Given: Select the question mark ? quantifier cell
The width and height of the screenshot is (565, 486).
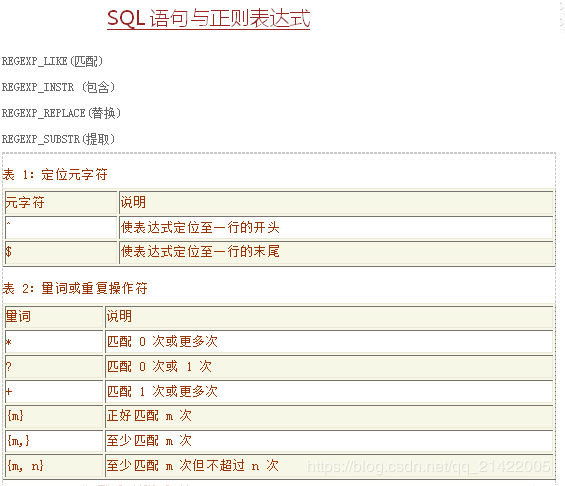Looking at the screenshot, I should click(x=54, y=366).
